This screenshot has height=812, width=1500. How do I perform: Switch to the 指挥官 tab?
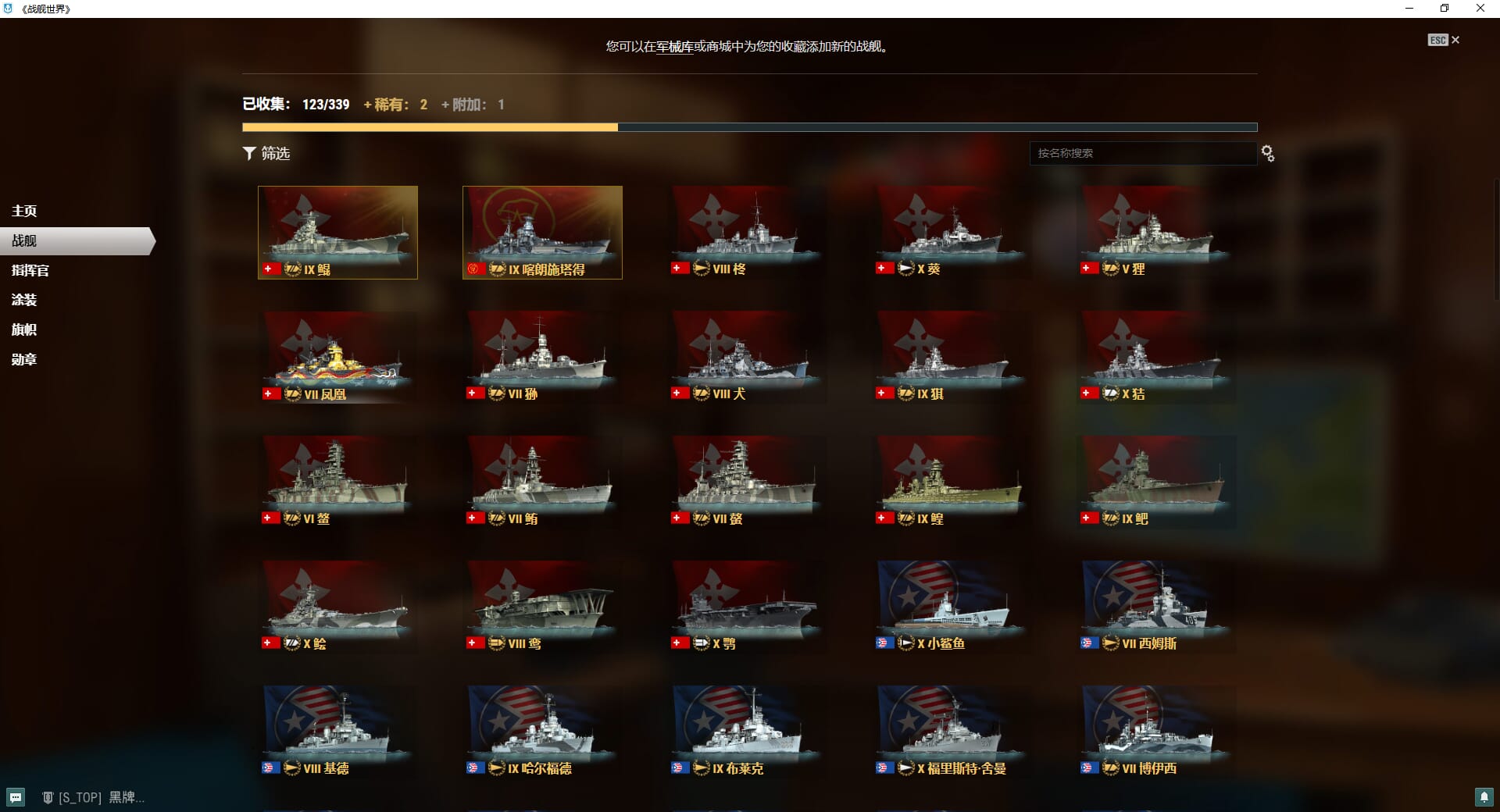point(30,270)
